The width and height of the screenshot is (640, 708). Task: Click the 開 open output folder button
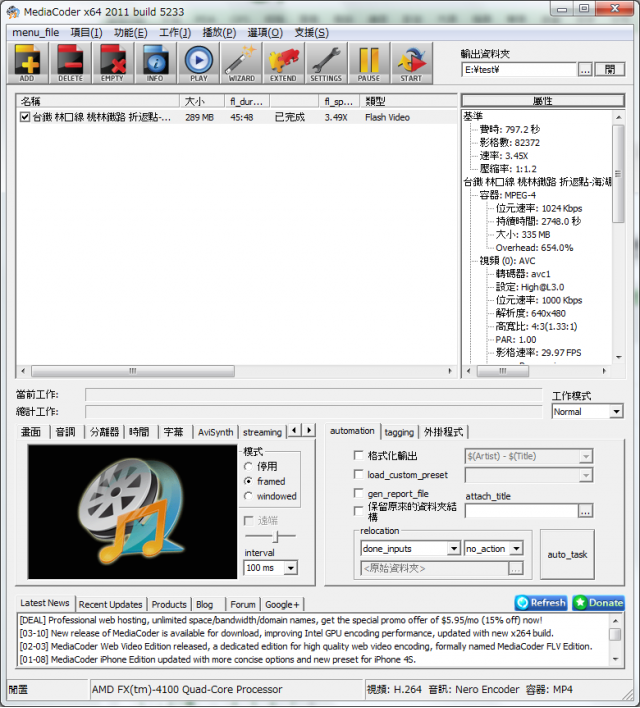(609, 69)
